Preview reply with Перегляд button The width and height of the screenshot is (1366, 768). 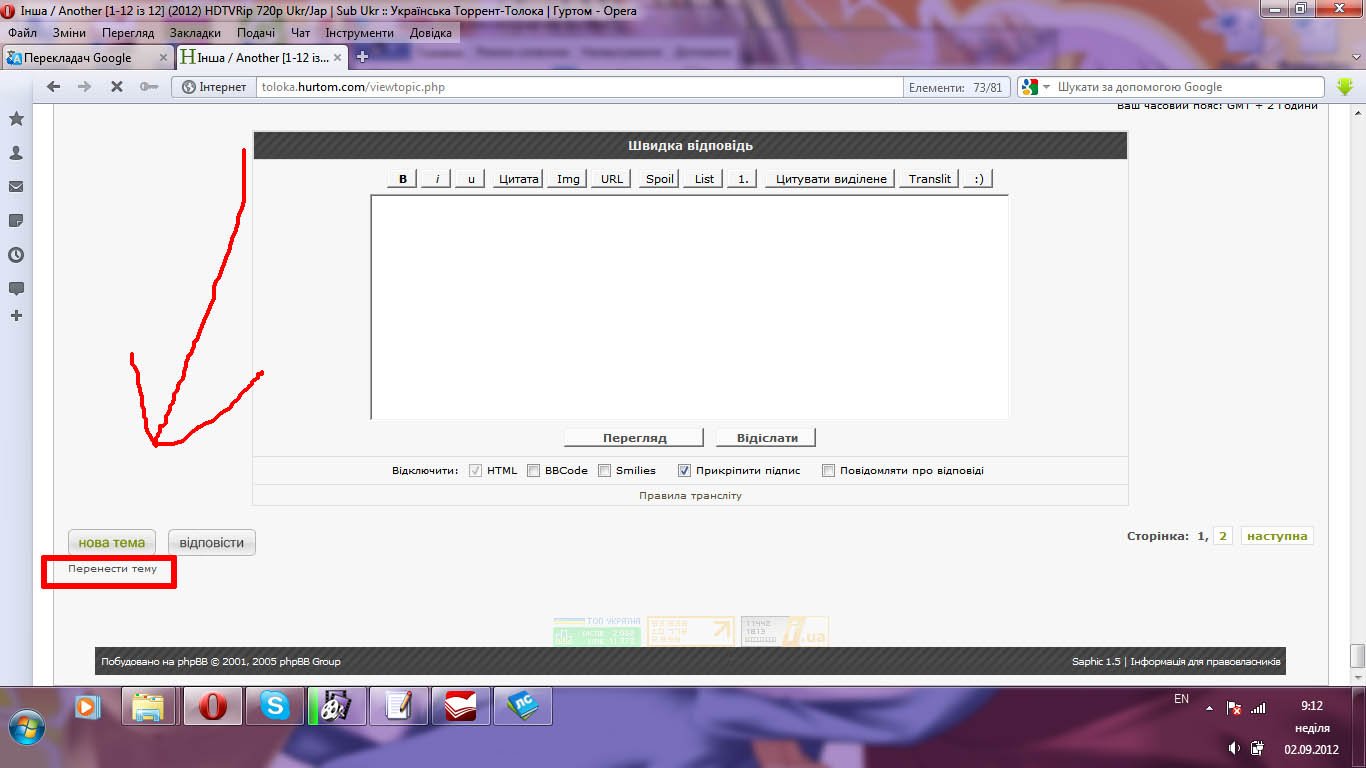(x=634, y=437)
